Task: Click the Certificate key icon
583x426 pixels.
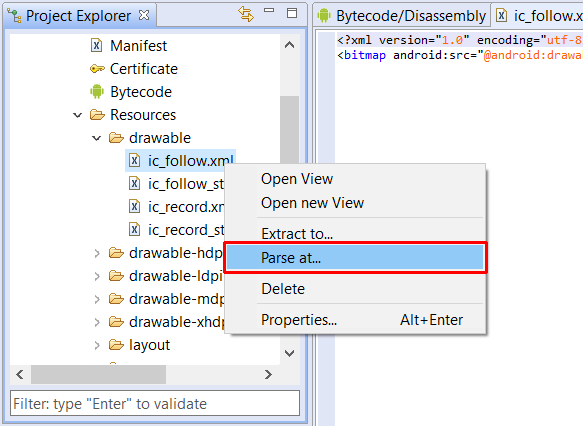Action: click(x=97, y=69)
